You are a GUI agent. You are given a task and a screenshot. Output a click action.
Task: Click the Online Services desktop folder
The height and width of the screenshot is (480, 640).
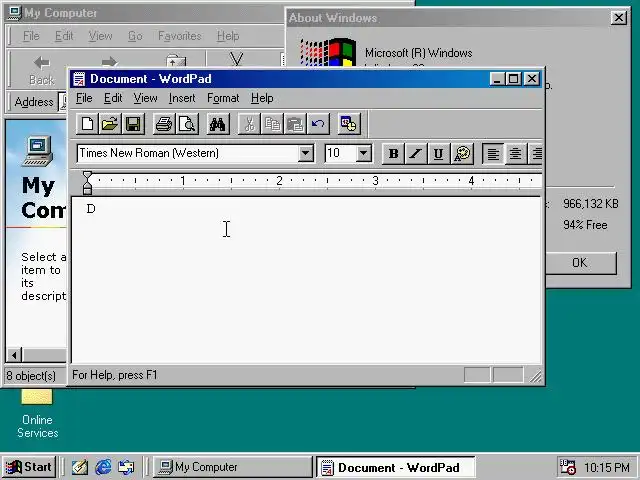(x=37, y=413)
